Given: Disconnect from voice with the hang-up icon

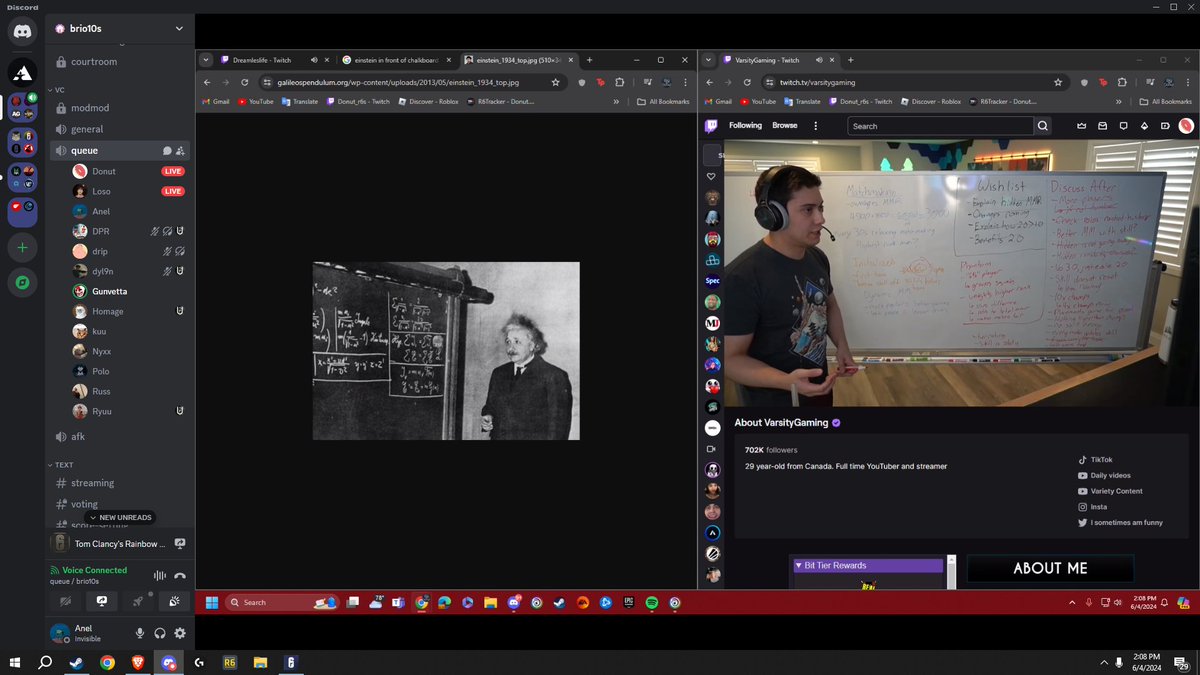Looking at the screenshot, I should tap(180, 575).
